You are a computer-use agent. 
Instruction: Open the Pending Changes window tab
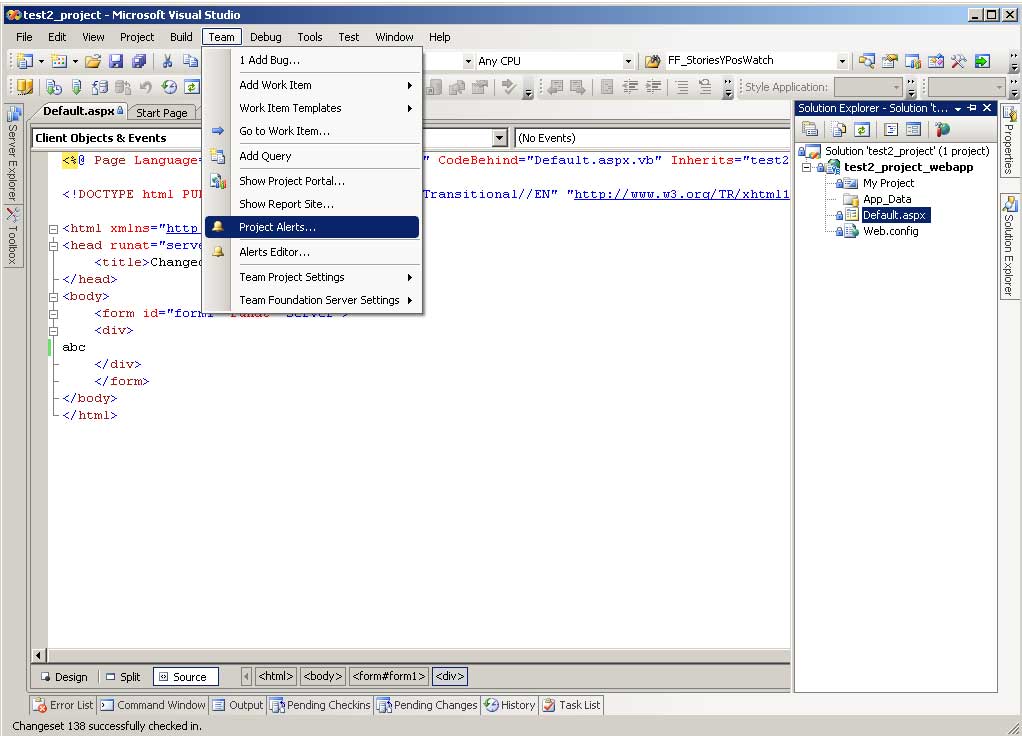point(427,705)
